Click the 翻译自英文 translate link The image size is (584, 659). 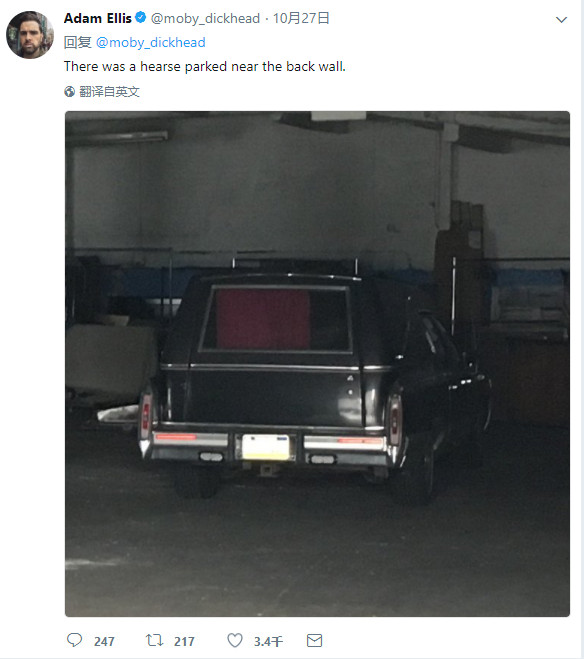pos(109,92)
